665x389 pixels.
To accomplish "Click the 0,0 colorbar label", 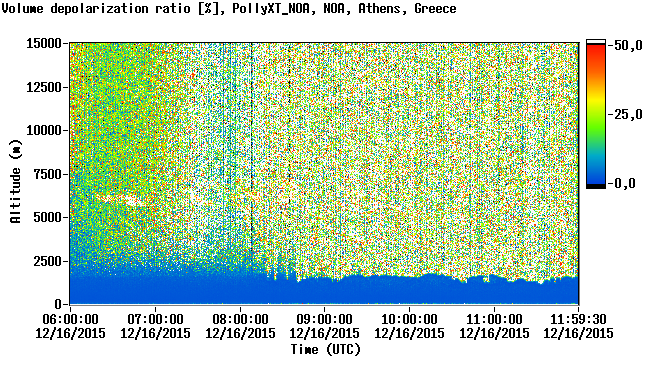I will [625, 183].
